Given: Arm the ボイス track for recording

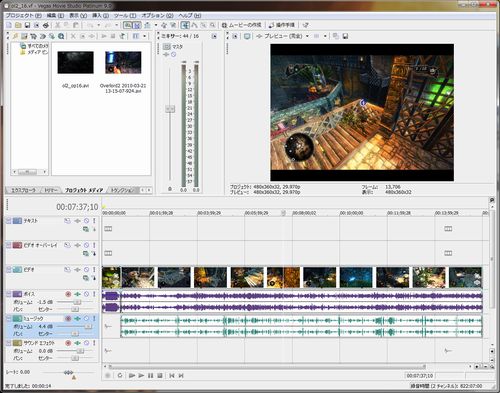Looking at the screenshot, I should click(x=68, y=294).
